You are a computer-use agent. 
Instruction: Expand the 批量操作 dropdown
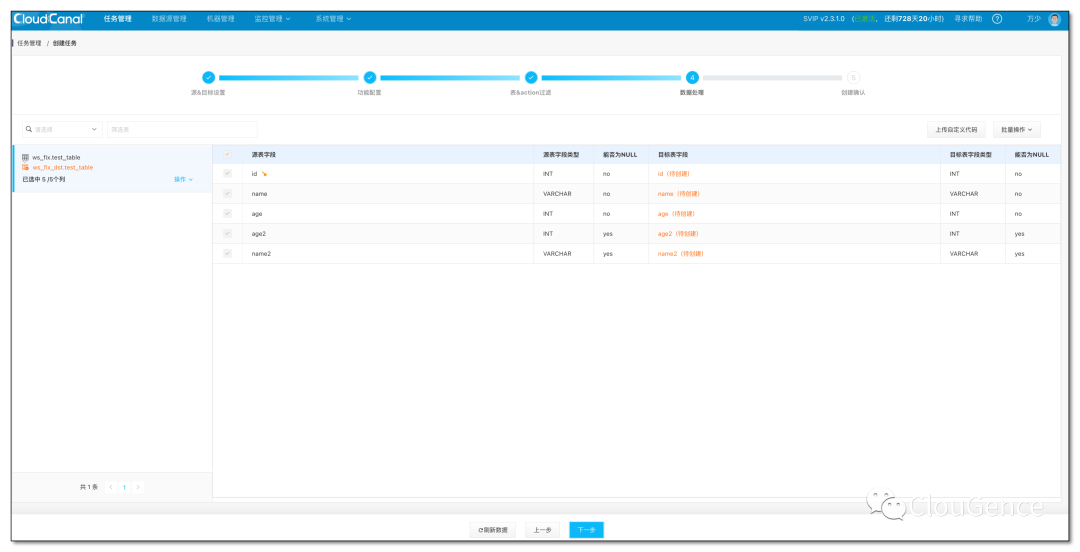pyautogui.click(x=1017, y=130)
